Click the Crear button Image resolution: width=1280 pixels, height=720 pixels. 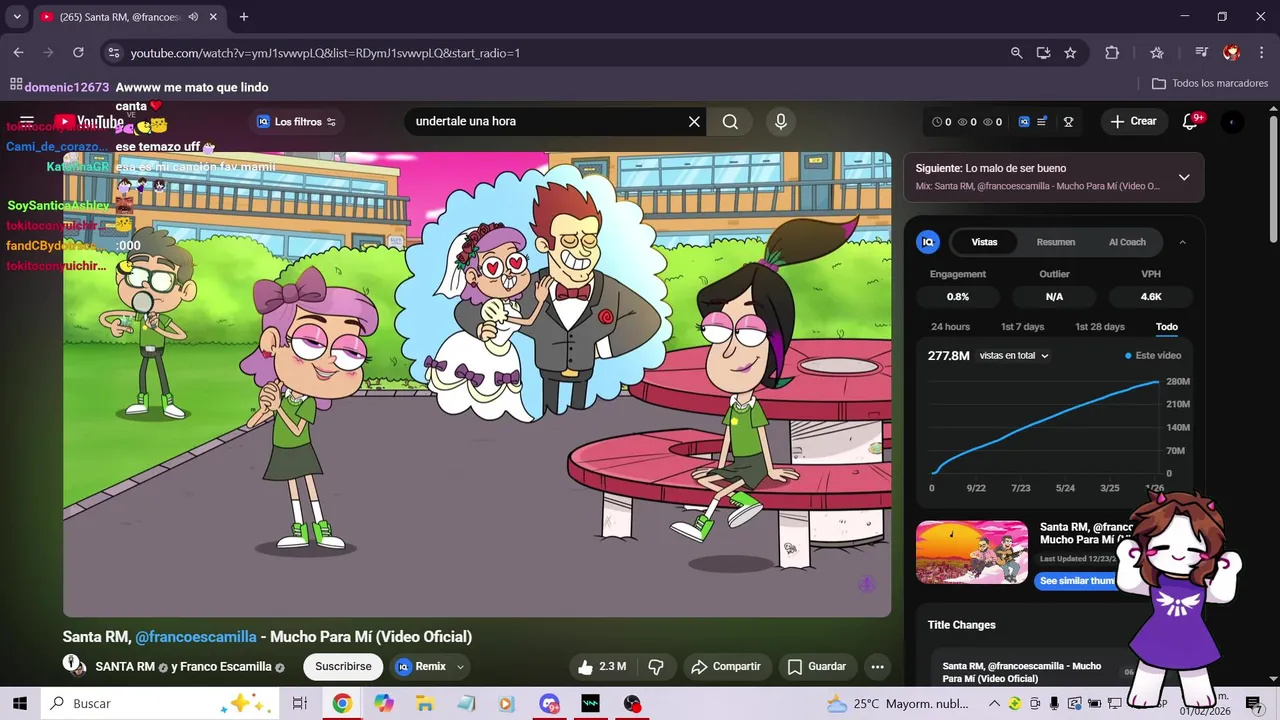click(1134, 122)
